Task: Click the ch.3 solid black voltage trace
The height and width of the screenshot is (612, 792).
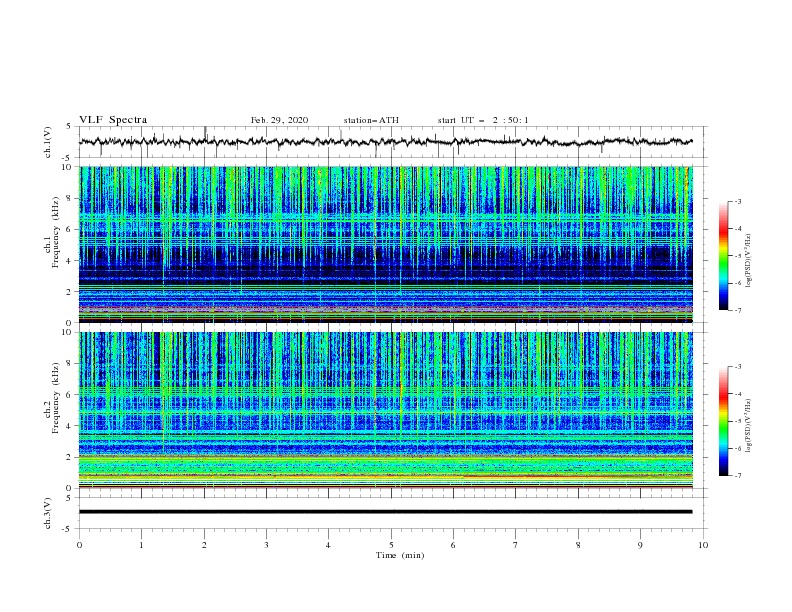Action: (385, 512)
